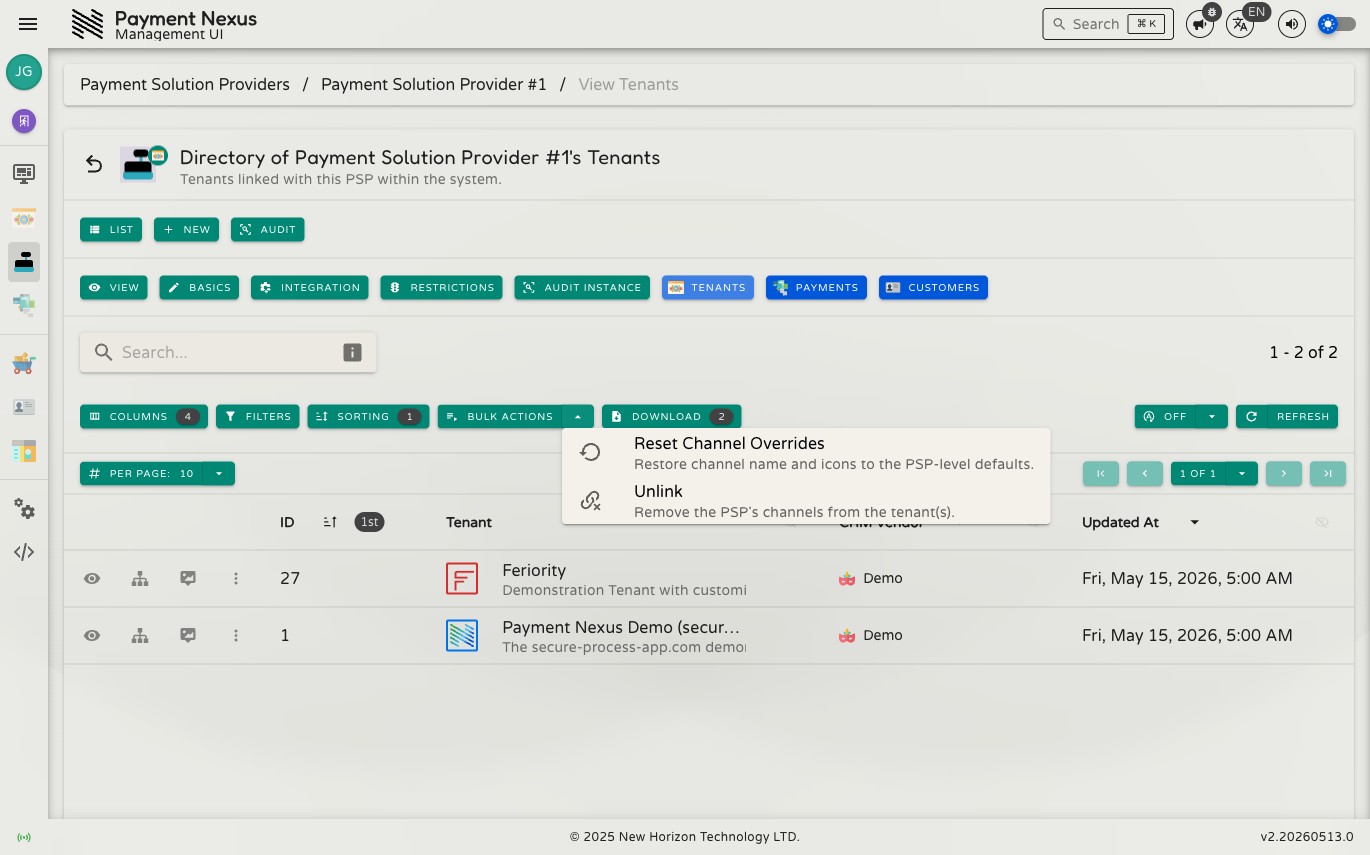Open the orange payment channels sidebar icon

(x=24, y=217)
